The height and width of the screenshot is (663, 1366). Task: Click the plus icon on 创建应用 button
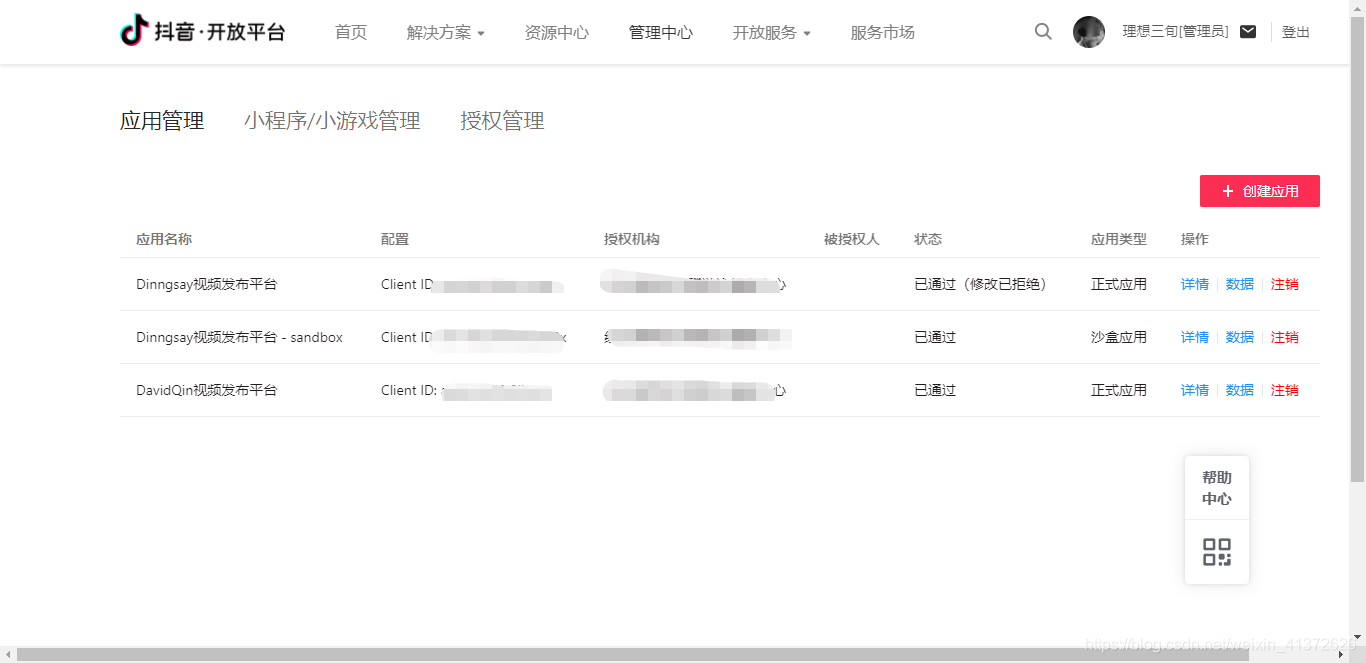click(x=1228, y=190)
